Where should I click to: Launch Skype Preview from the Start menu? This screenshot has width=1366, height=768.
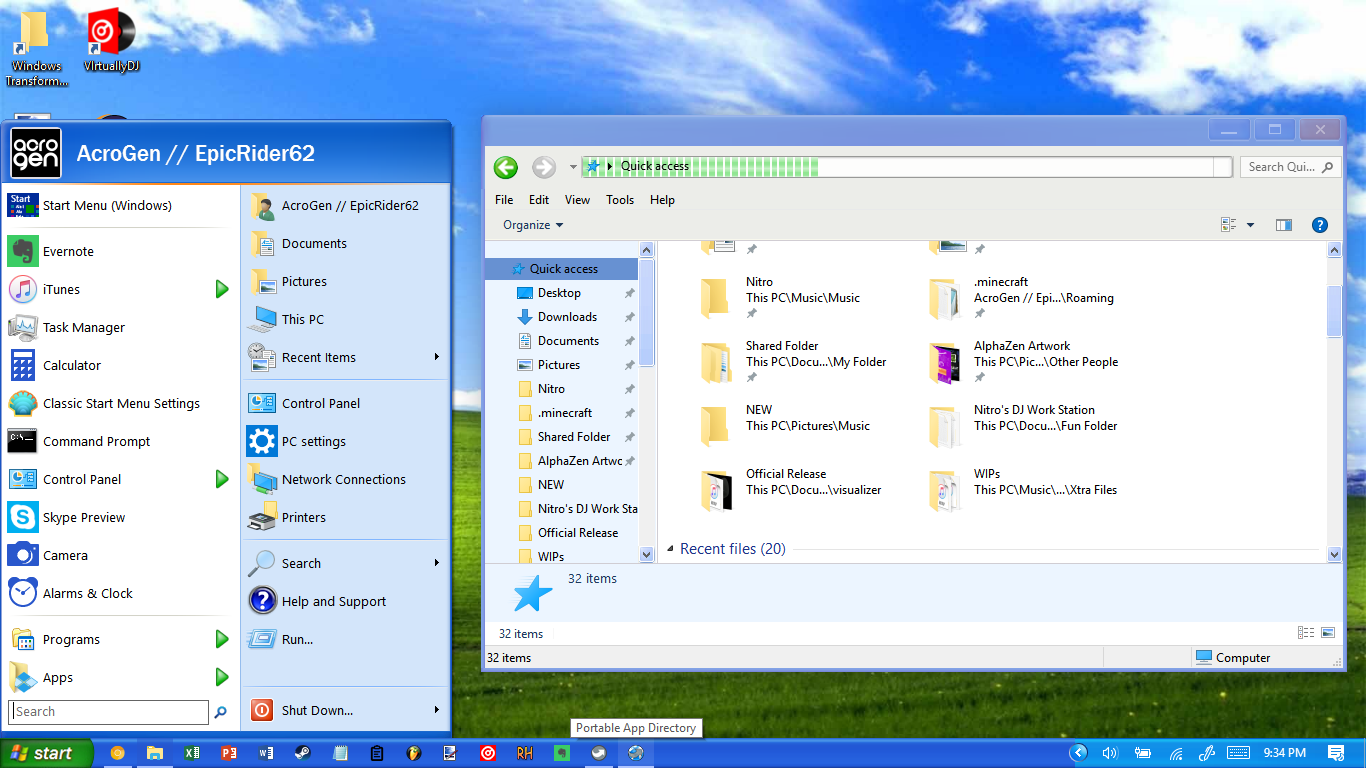83,517
